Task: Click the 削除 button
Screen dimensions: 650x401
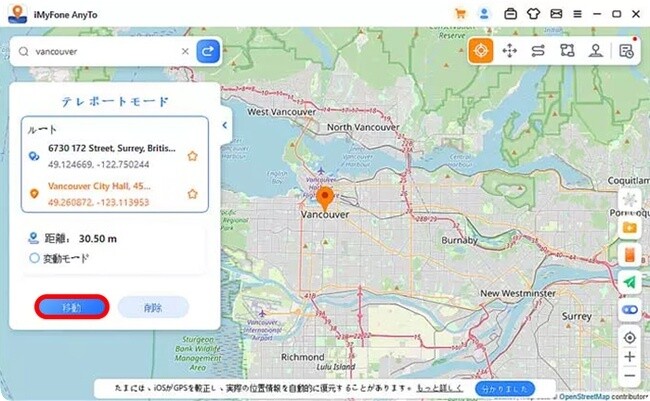Action: (153, 307)
